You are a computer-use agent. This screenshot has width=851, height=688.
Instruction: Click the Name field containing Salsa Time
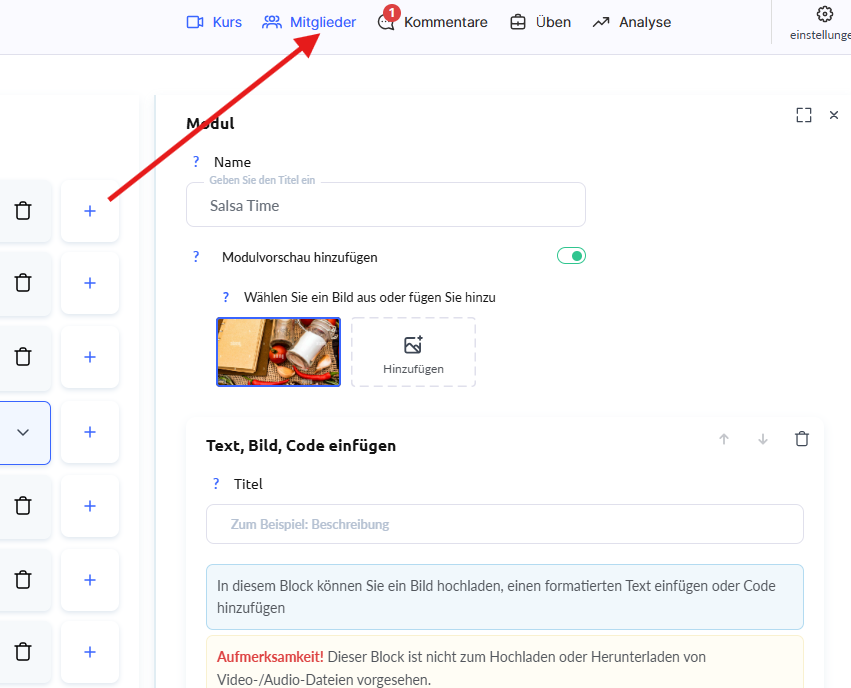coord(385,205)
